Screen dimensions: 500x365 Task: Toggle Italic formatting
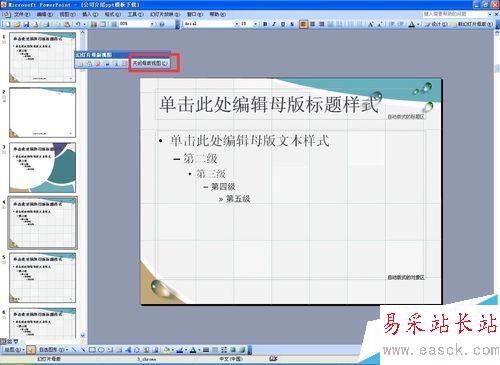click(x=274, y=24)
